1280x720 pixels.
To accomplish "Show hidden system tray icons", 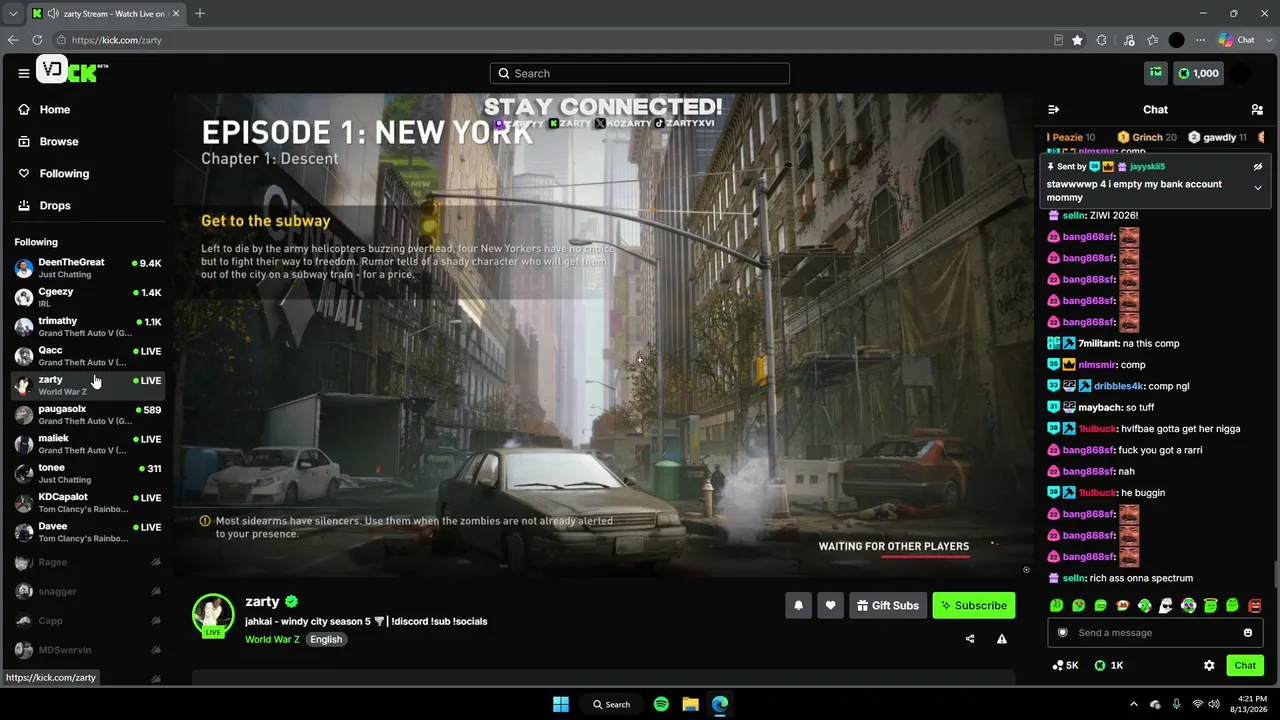I will coord(1133,704).
